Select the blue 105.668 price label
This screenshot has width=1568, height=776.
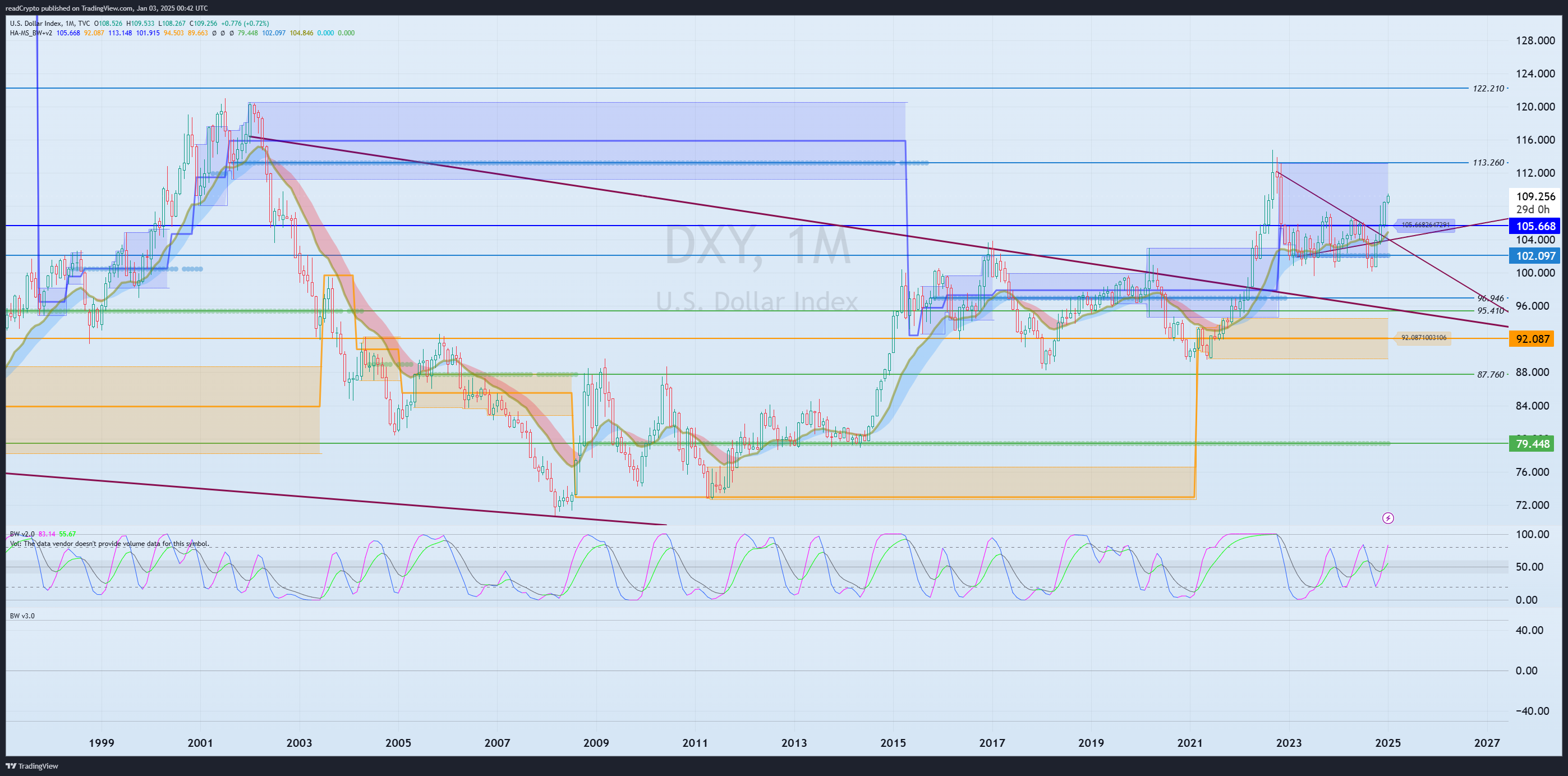coord(1534,226)
